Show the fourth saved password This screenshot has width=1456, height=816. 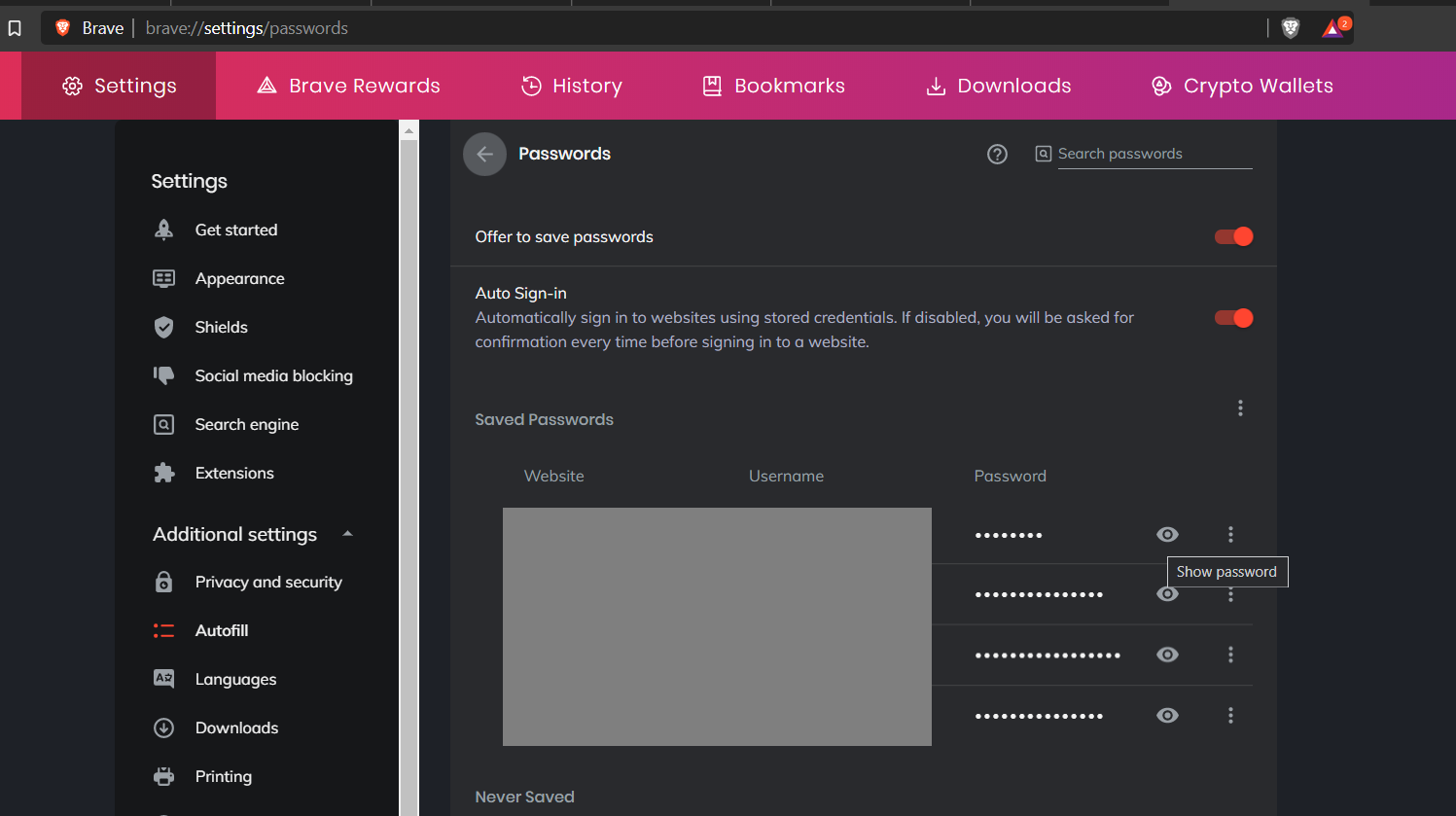pyautogui.click(x=1167, y=716)
